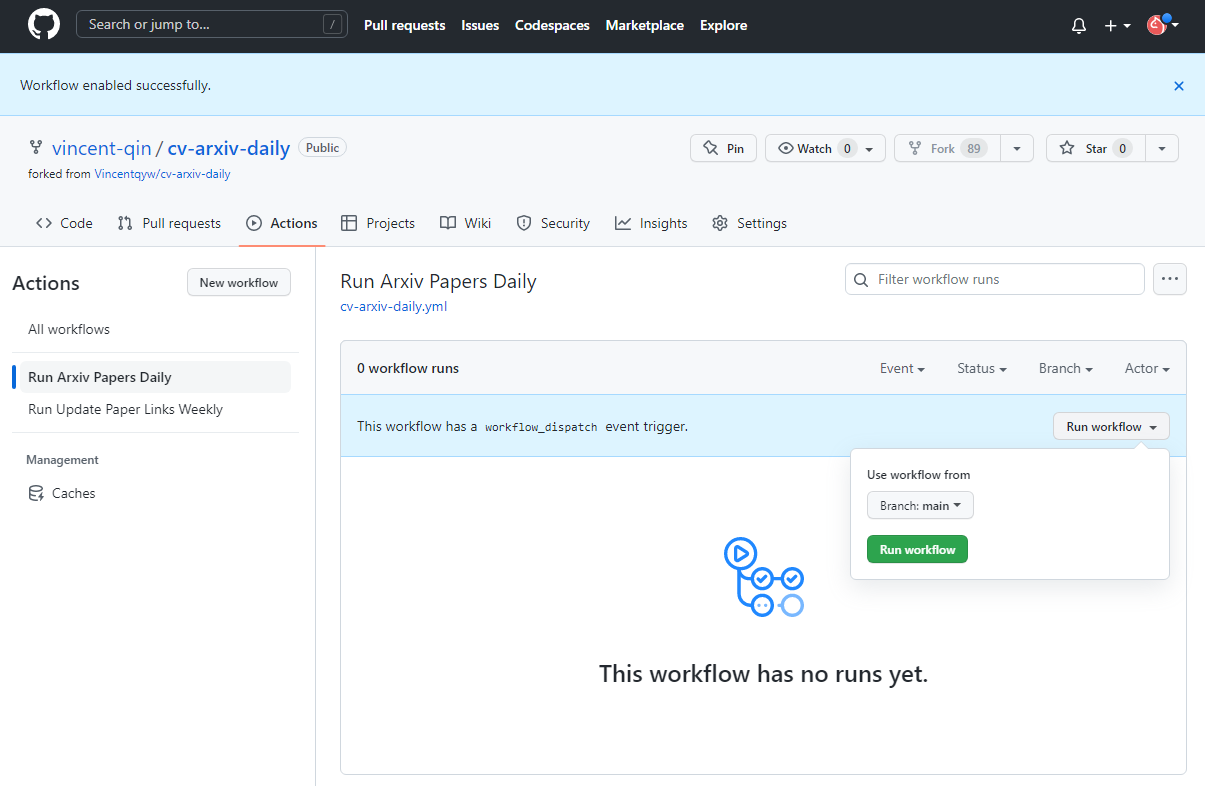The width and height of the screenshot is (1205, 786).
Task: Click the Run Arxiv Papers Daily heading
Action: coord(438,281)
